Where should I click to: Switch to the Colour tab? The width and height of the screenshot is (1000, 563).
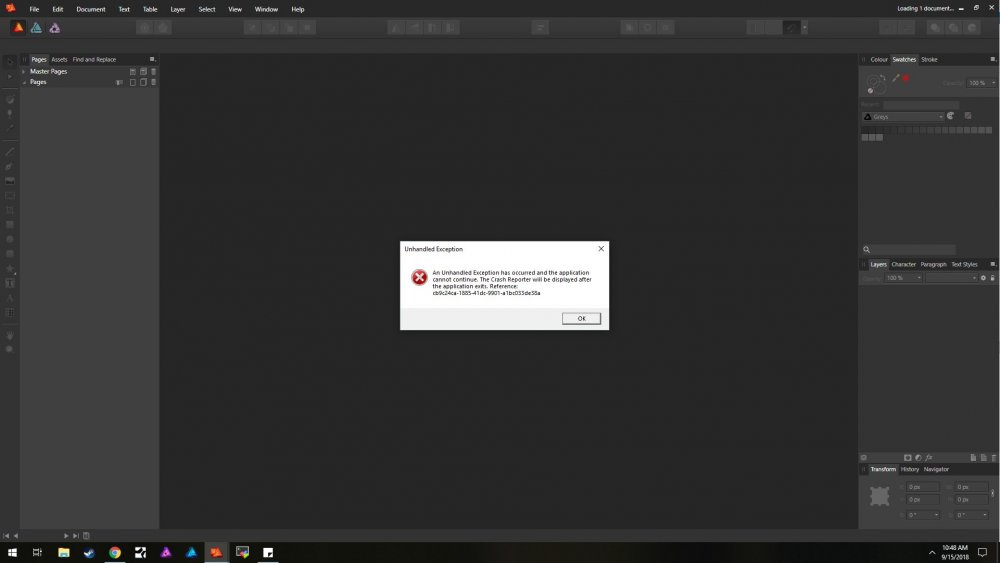tap(879, 59)
